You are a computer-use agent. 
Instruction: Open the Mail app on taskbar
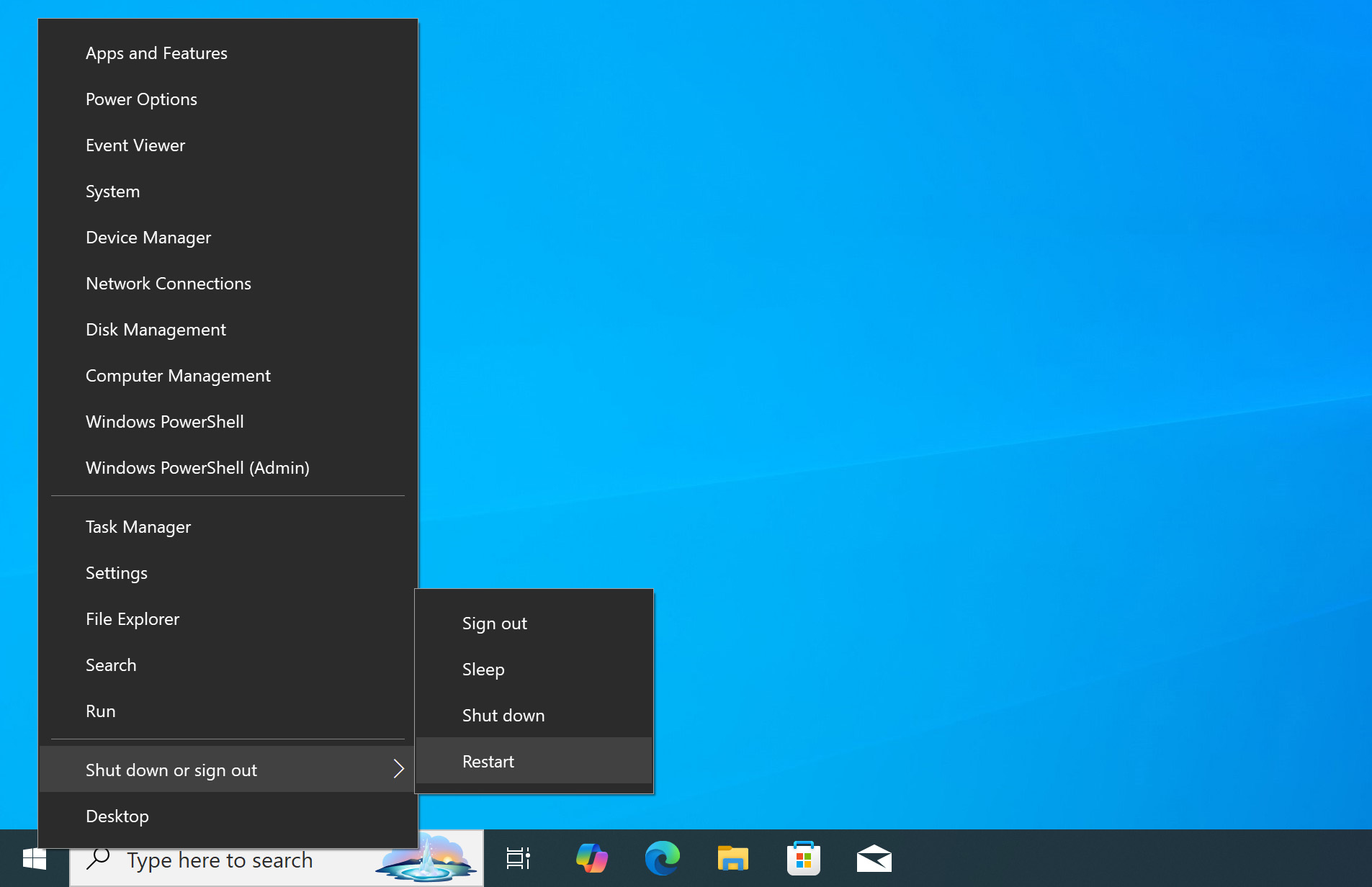[874, 859]
